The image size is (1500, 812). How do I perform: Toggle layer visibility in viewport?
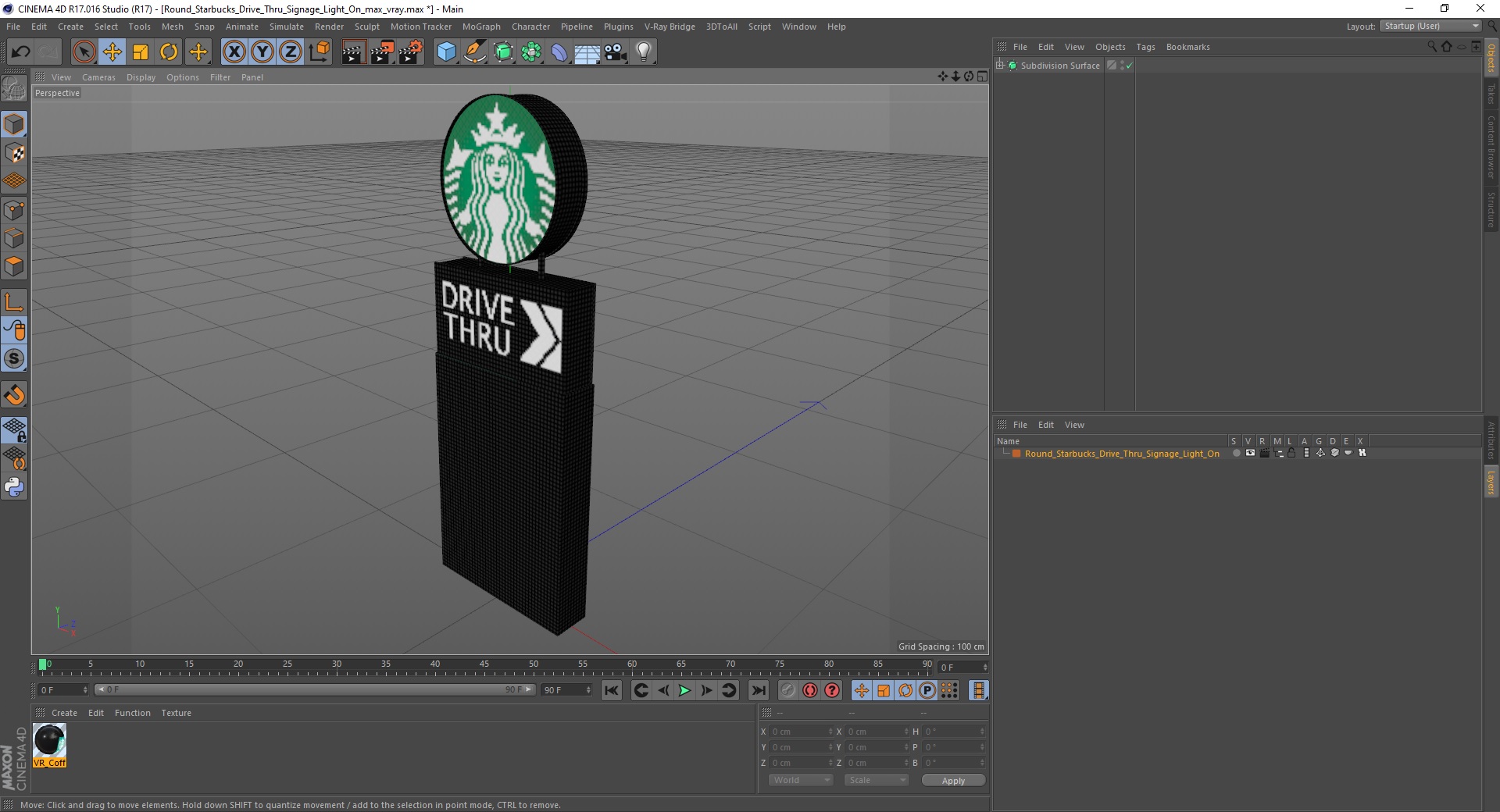click(x=1250, y=454)
